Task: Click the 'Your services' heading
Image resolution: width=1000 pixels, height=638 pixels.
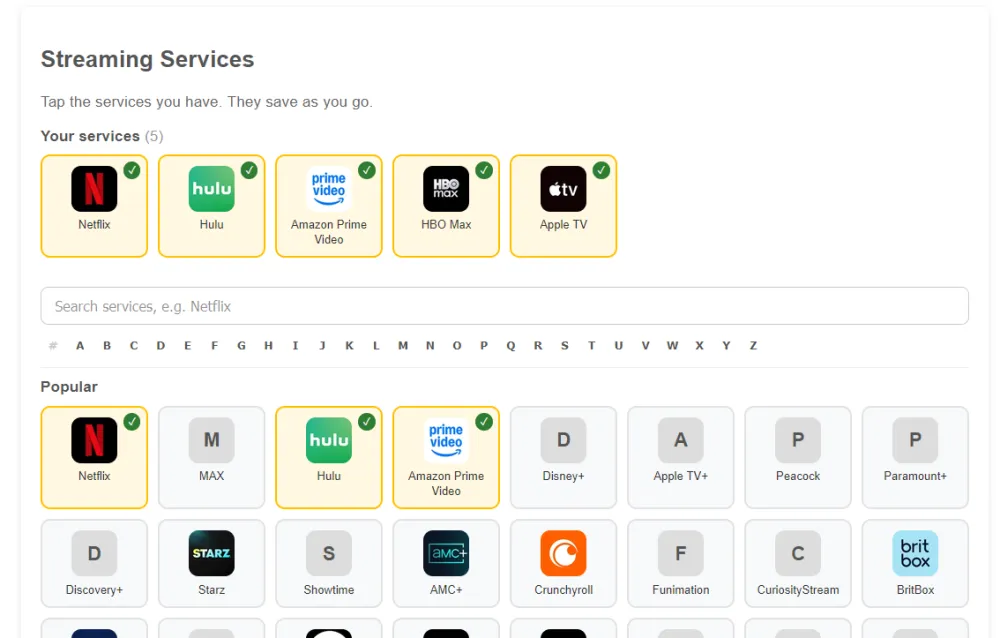Action: pos(90,136)
